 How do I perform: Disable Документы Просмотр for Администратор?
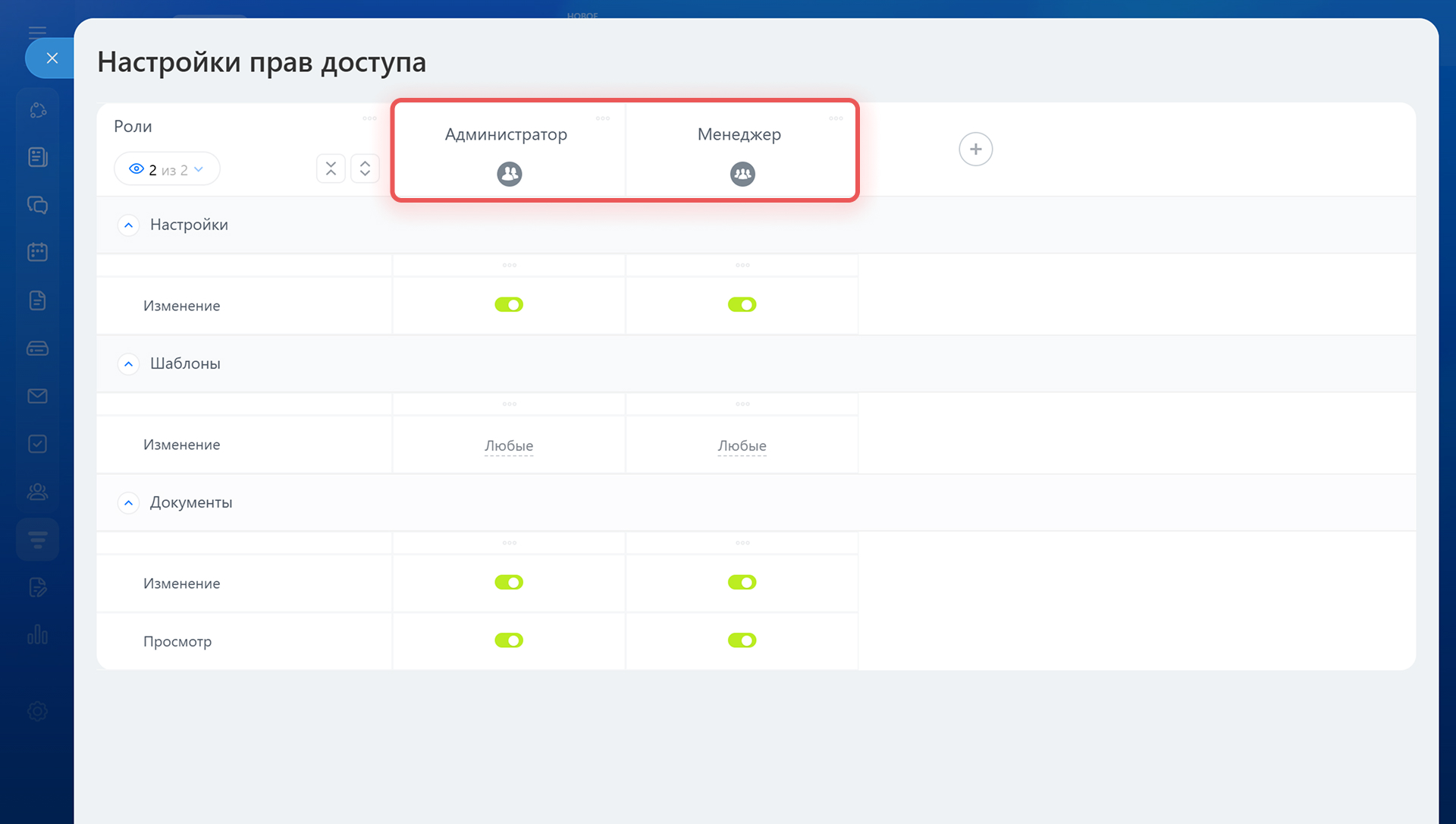pos(509,640)
